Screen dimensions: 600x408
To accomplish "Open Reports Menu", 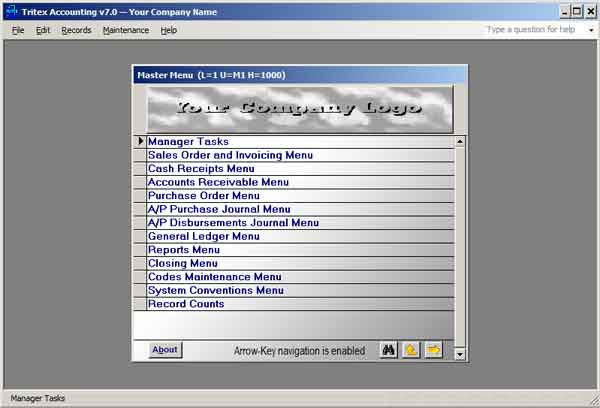I will click(300, 250).
